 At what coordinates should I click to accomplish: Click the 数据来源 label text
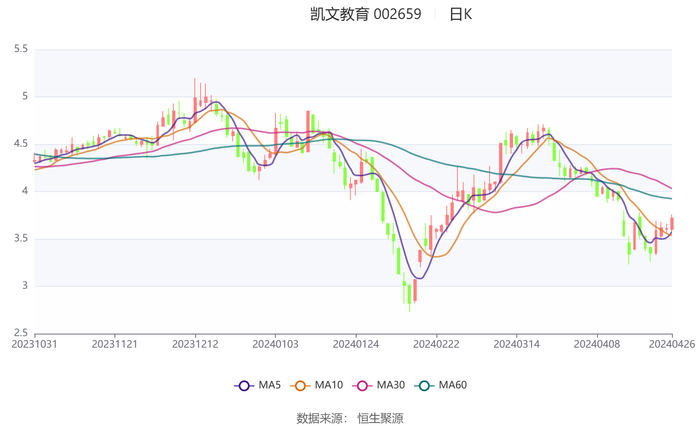[x=318, y=418]
